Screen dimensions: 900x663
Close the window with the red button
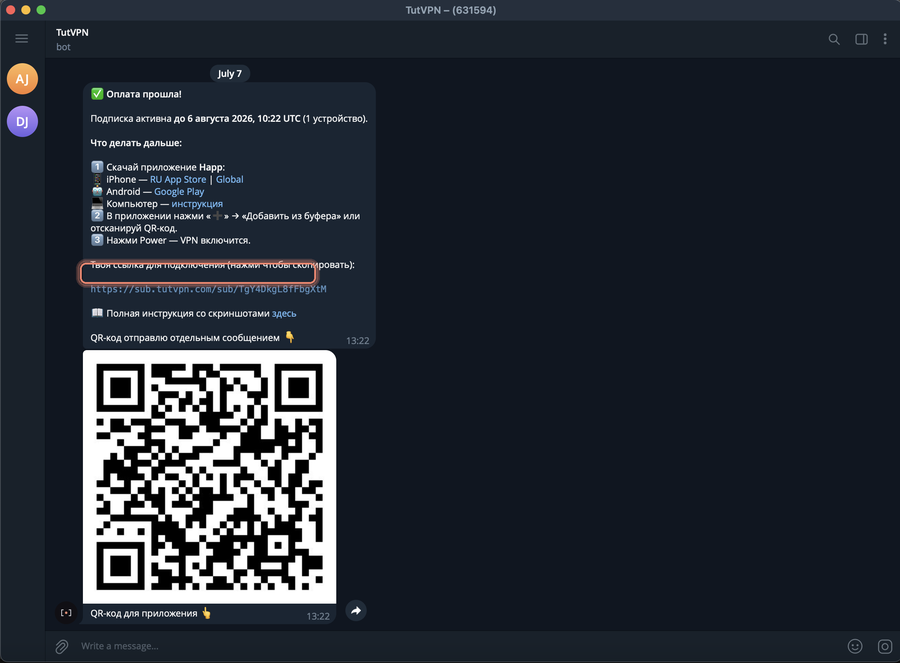pyautogui.click(x=10, y=10)
